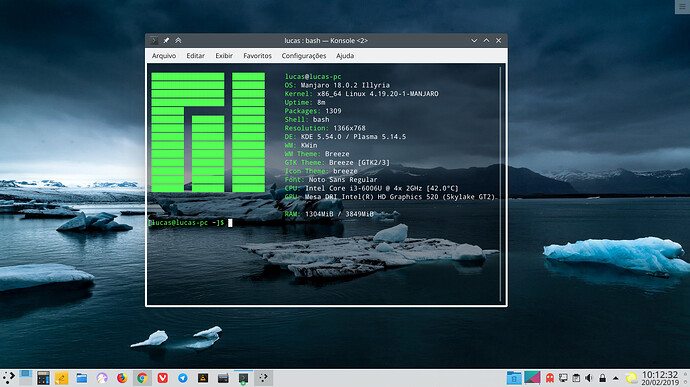Open the Ajuda menu
This screenshot has width=690, height=387.
tap(345, 56)
